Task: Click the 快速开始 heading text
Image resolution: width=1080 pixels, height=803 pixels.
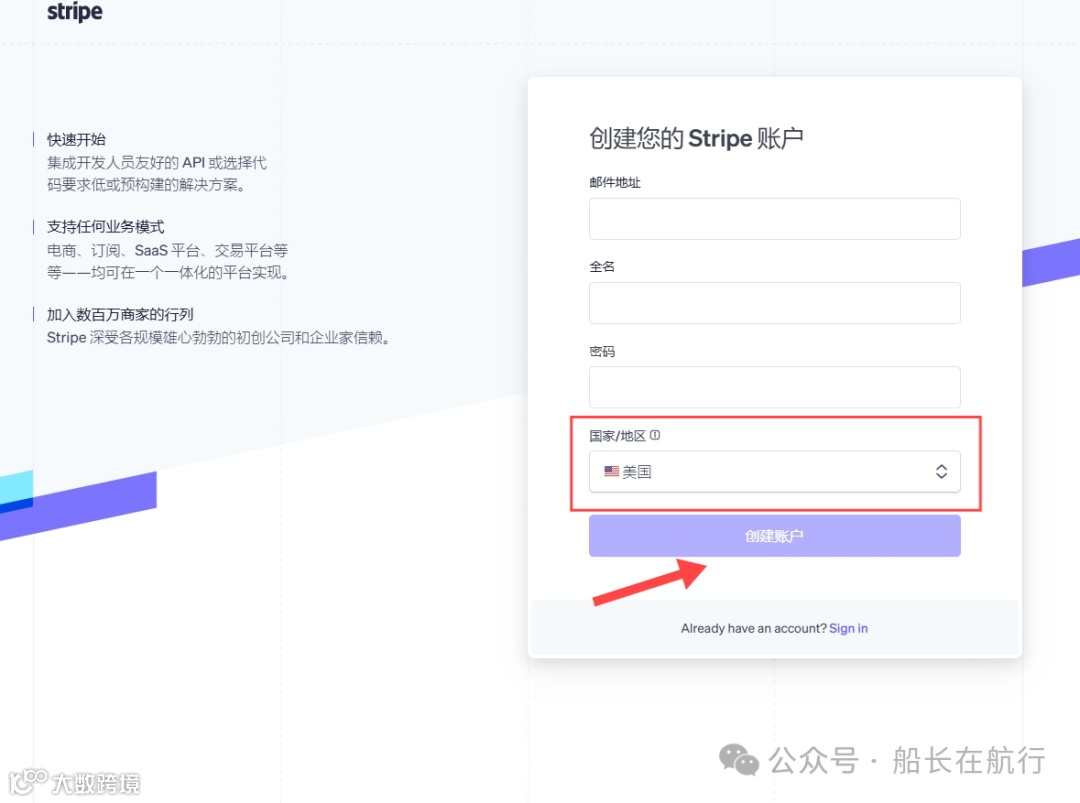Action: (76, 140)
